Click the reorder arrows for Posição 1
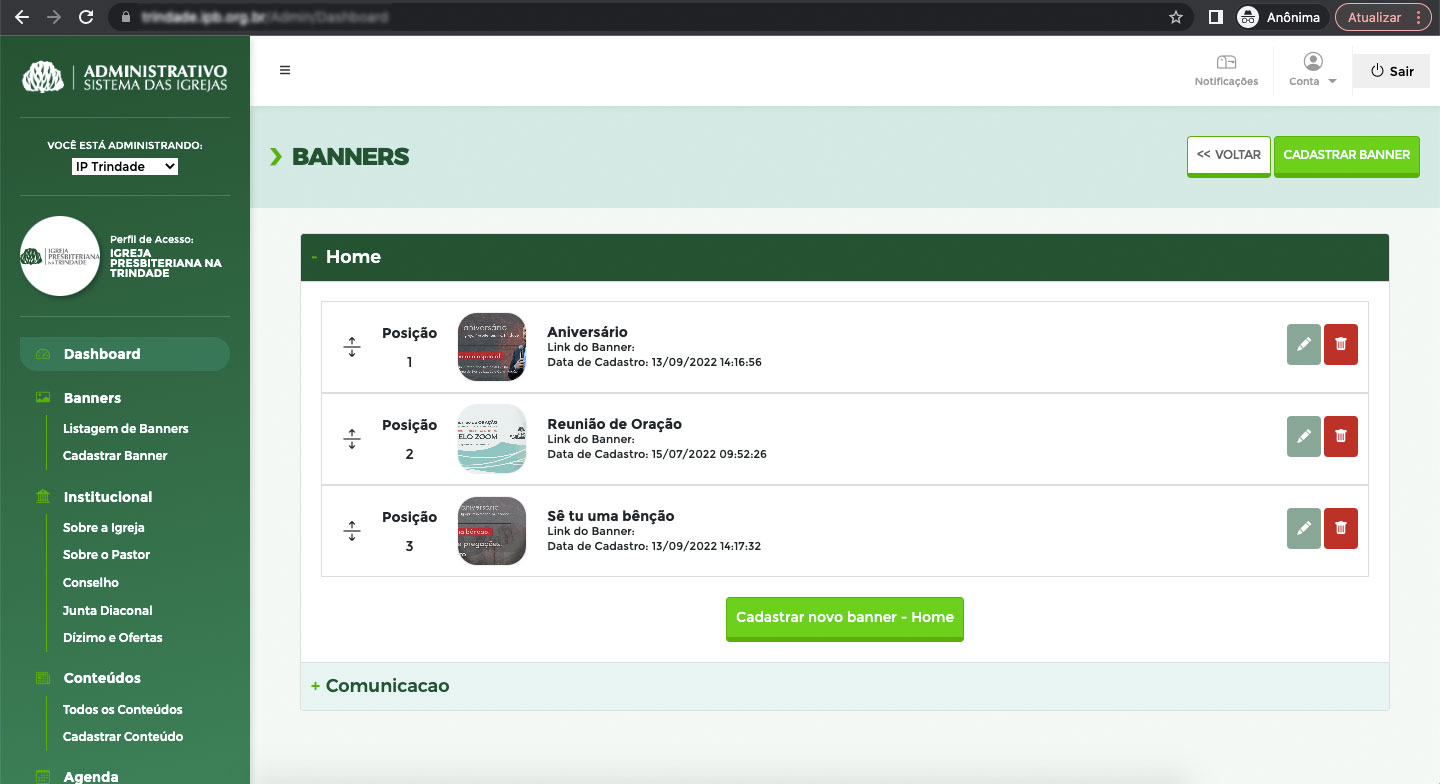The height and width of the screenshot is (784, 1440). [351, 347]
